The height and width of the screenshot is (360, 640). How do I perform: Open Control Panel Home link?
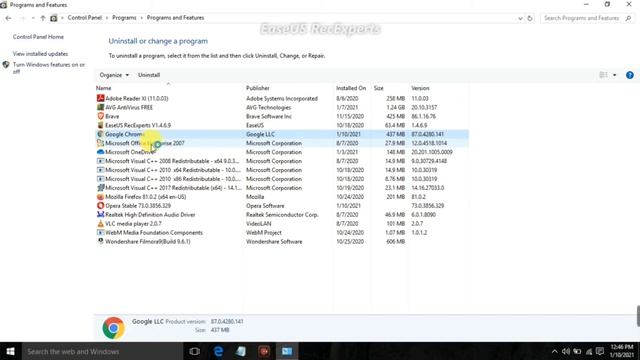38,37
